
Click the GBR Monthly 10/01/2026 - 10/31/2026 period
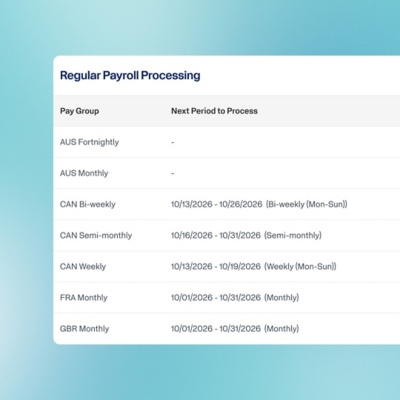pyautogui.click(x=235, y=329)
